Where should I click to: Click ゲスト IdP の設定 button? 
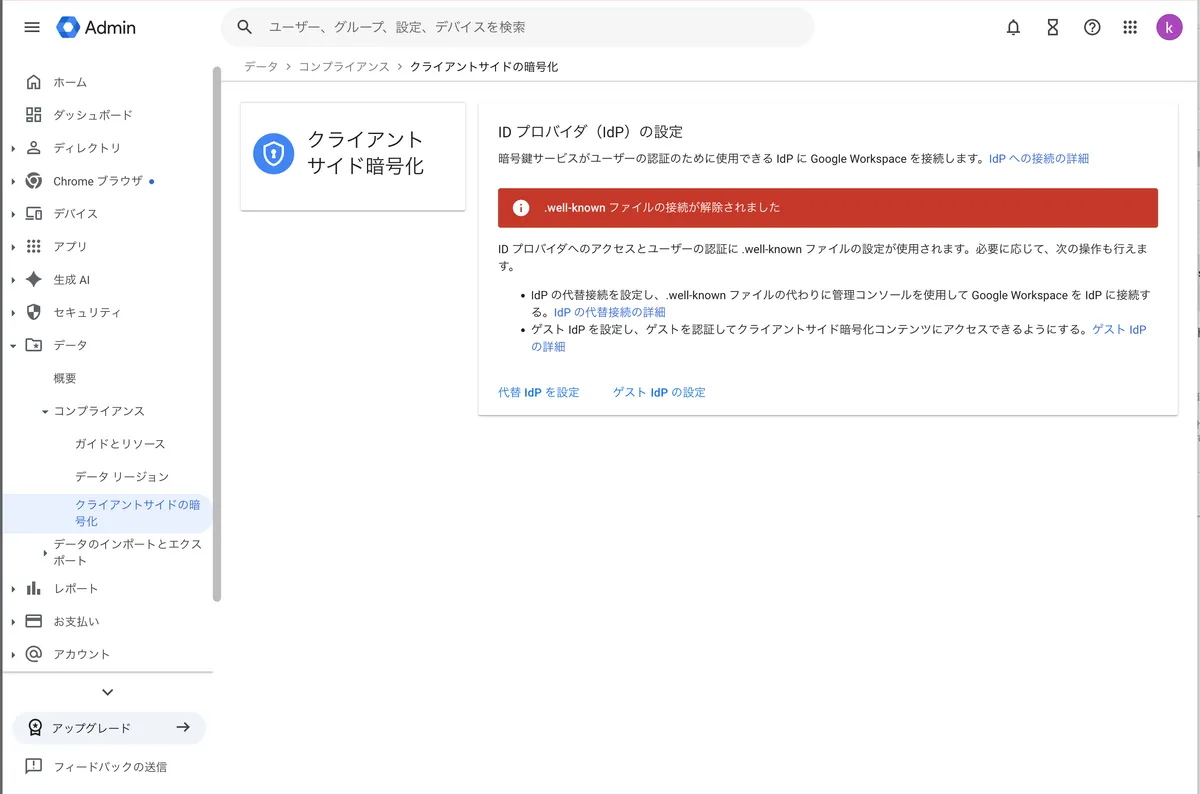659,393
